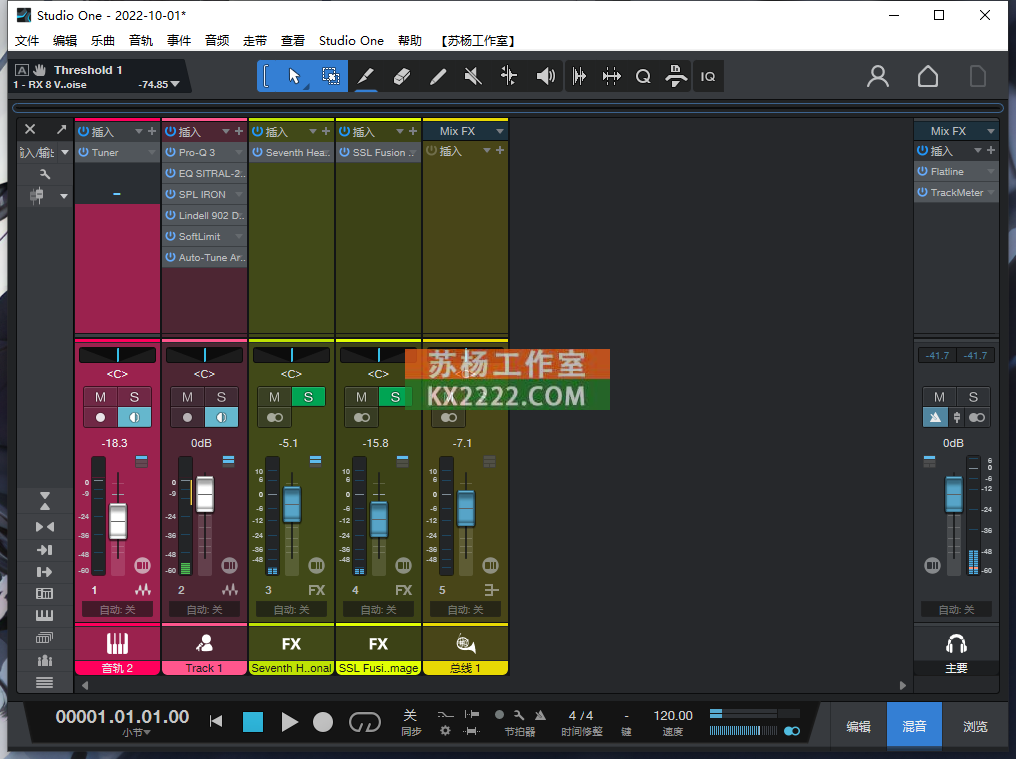Select the Range tool

(330, 76)
